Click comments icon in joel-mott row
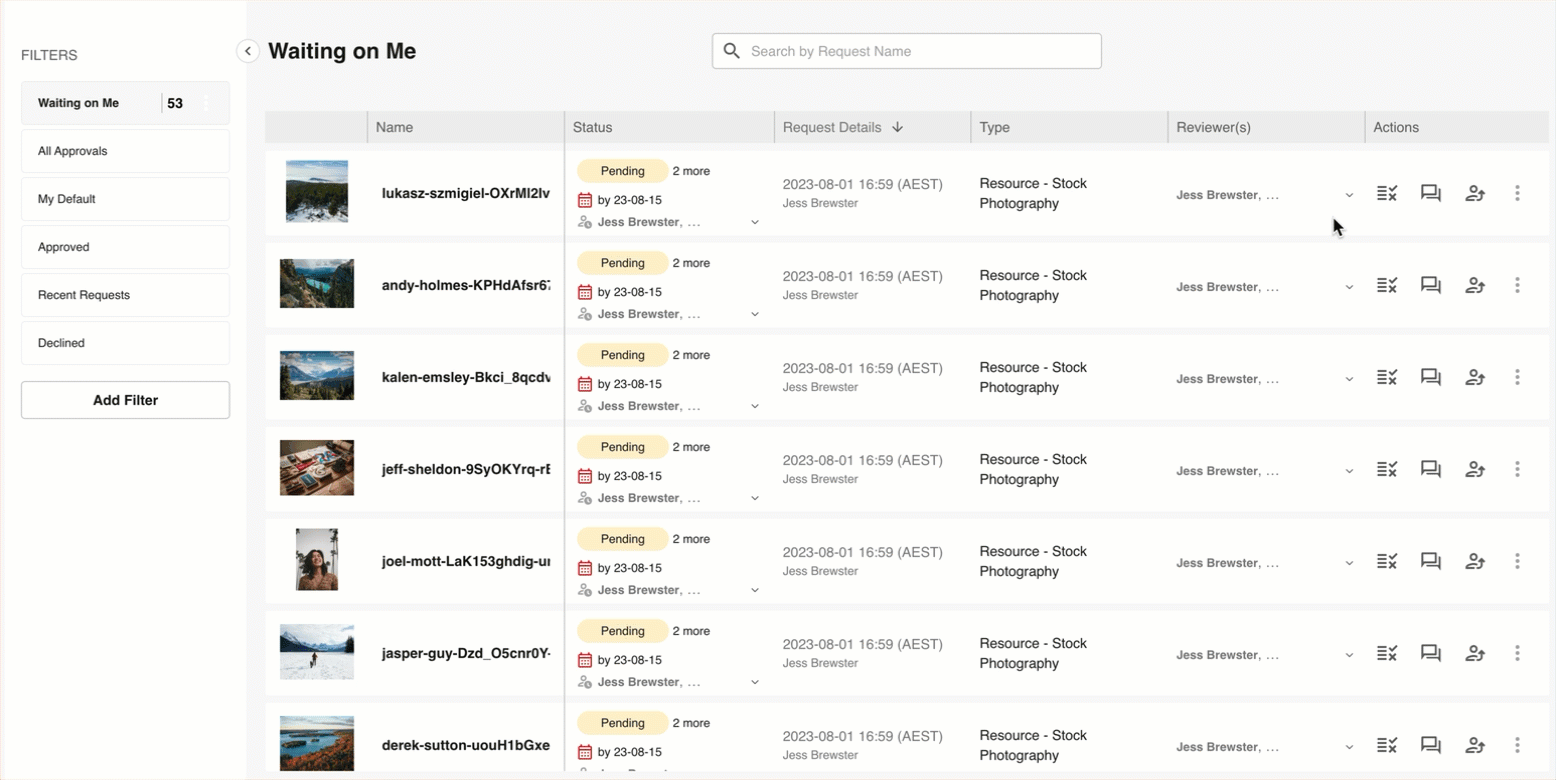The image size is (1556, 780). pos(1430,562)
